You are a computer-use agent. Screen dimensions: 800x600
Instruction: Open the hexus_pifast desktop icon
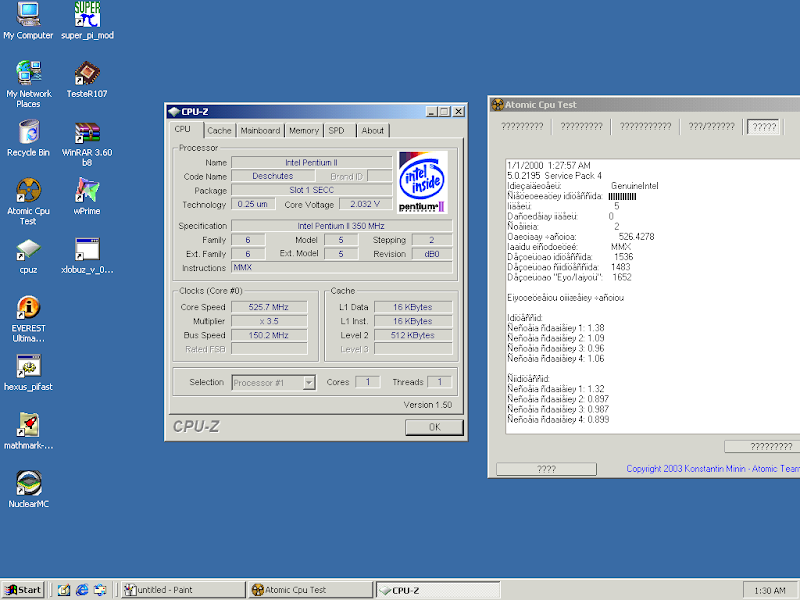click(28, 366)
